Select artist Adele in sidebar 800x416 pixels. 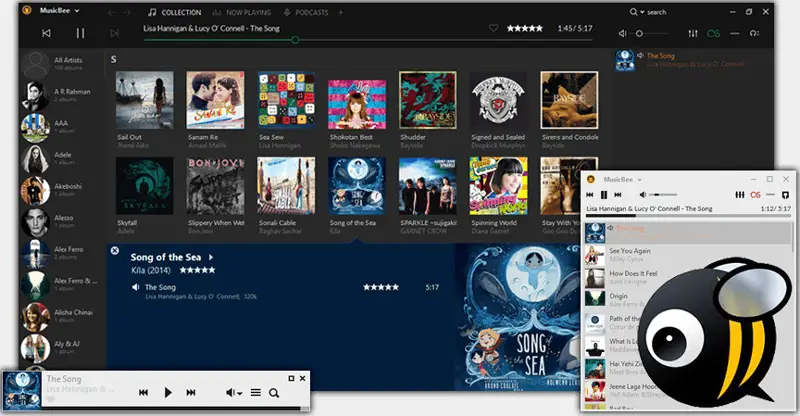[x=61, y=158]
